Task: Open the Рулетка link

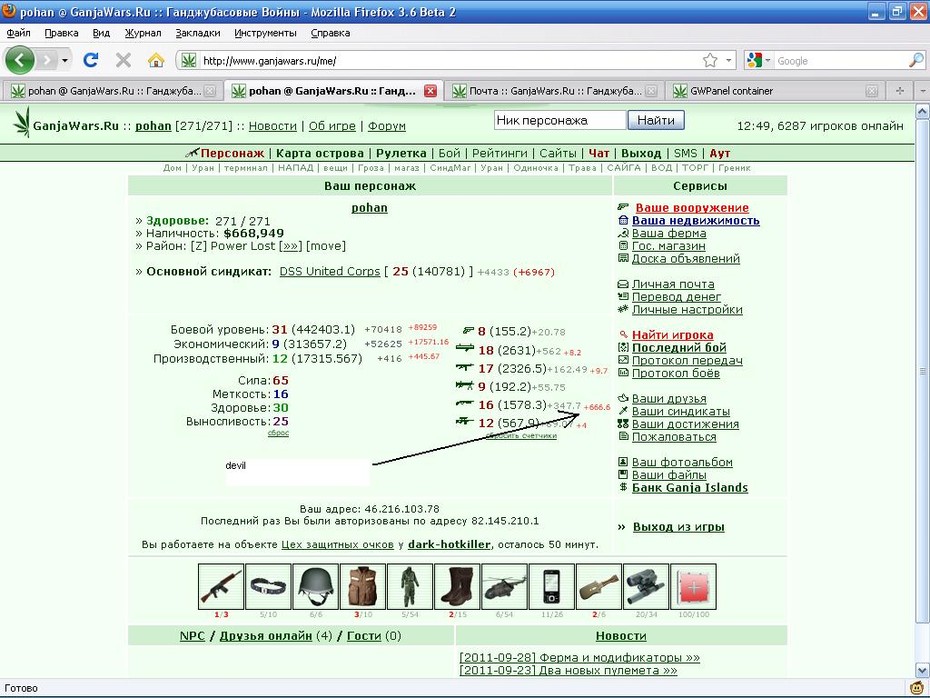Action: pos(401,153)
